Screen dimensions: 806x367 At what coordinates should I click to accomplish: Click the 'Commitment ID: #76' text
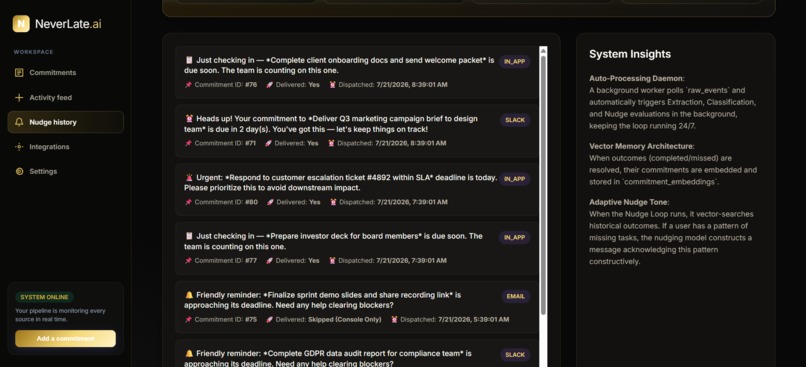(x=226, y=85)
